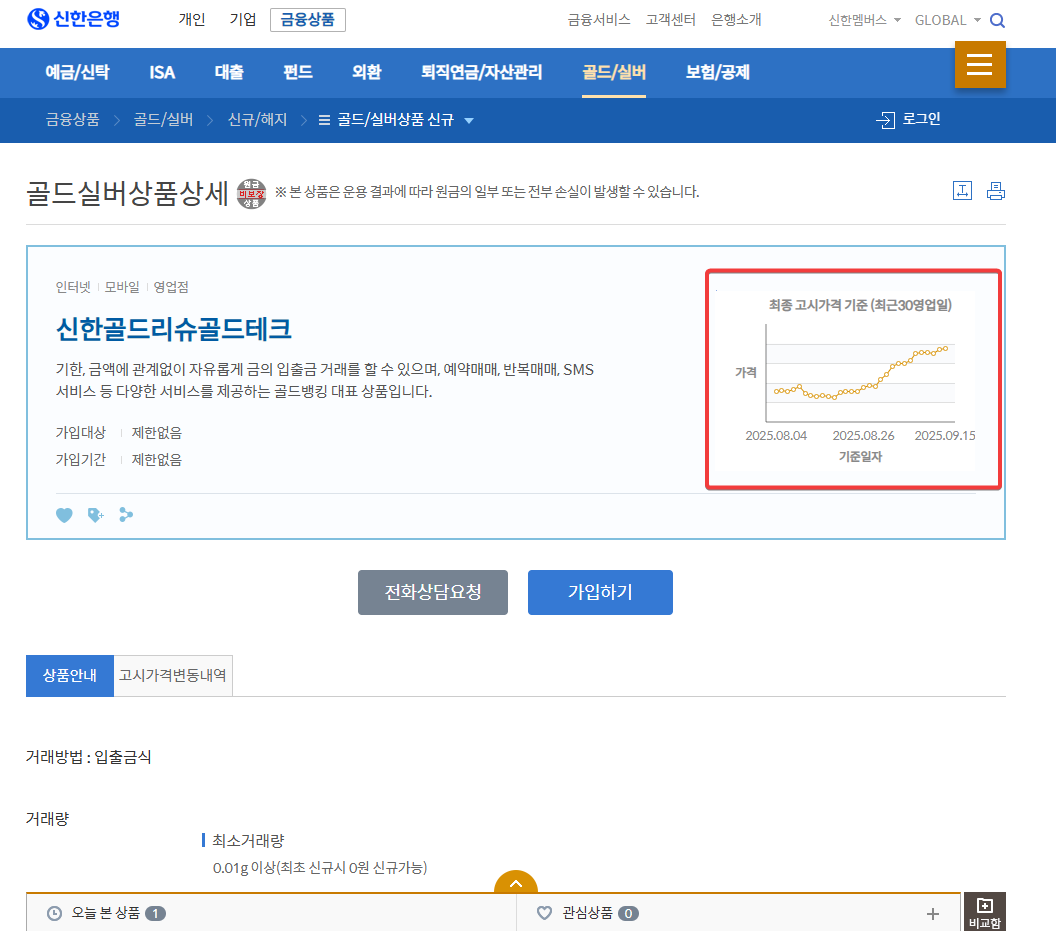Viewport: 1056px width, 931px height.
Task: Open the 펀드 menu
Action: tap(298, 72)
